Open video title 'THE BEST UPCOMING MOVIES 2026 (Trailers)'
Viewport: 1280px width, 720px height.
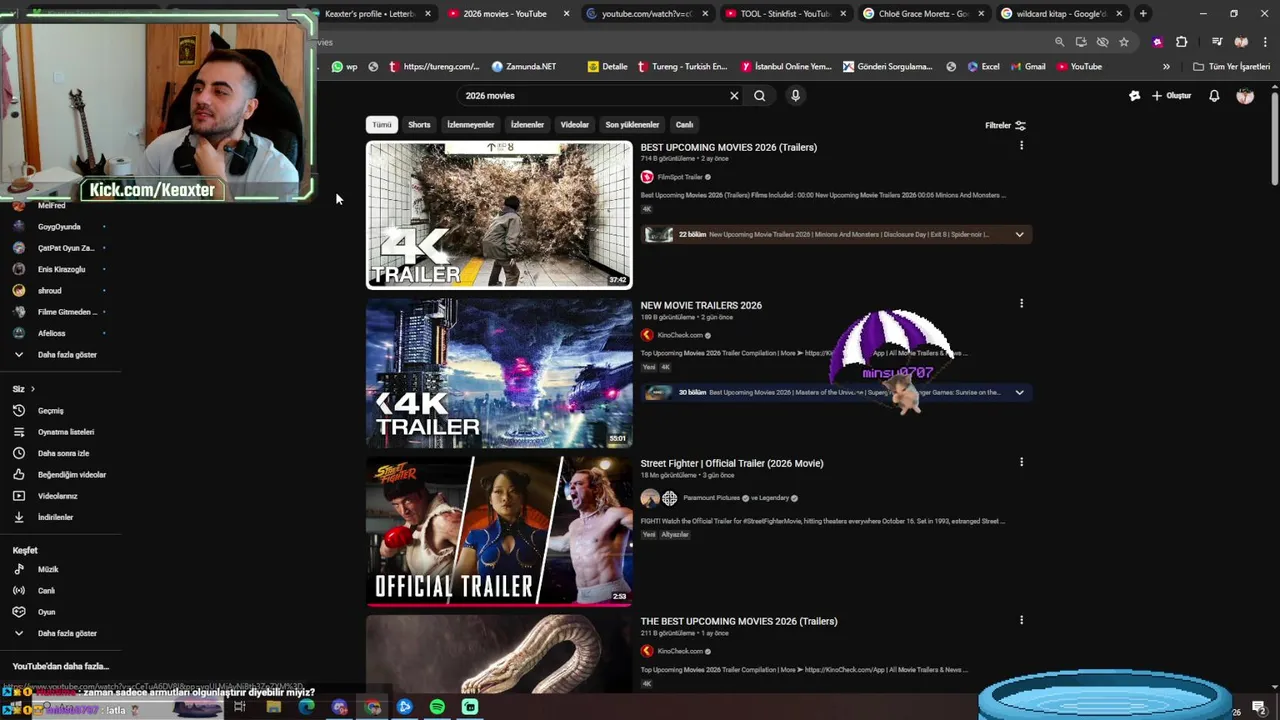(739, 621)
